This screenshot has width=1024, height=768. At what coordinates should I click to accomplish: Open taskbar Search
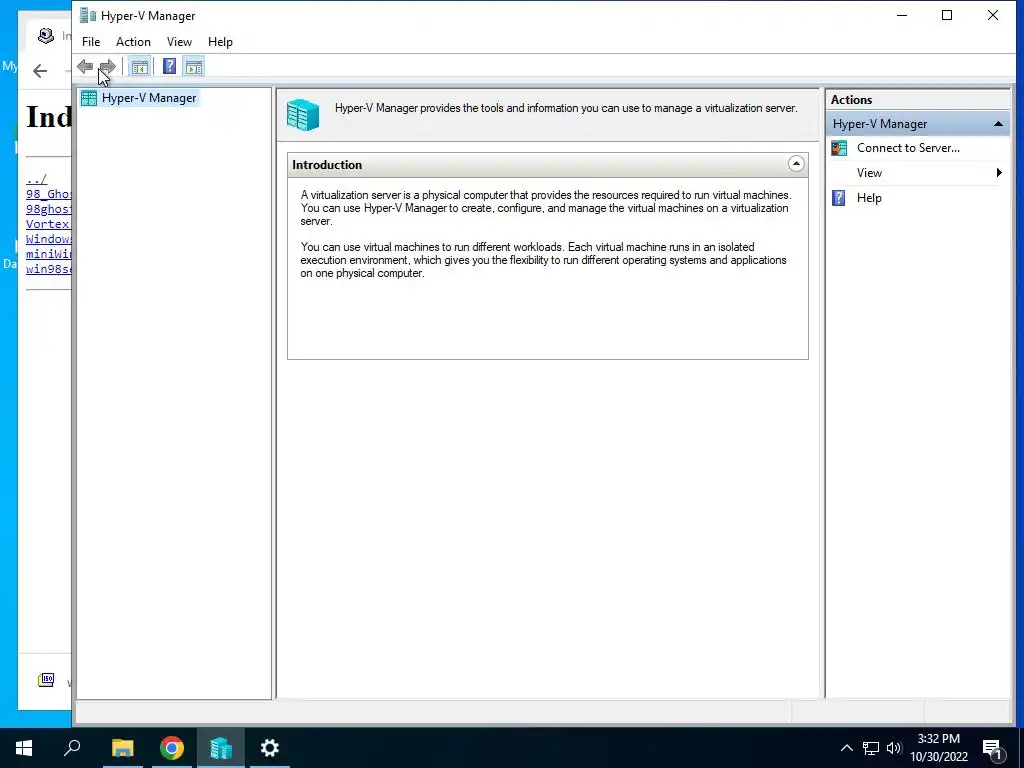(72, 748)
